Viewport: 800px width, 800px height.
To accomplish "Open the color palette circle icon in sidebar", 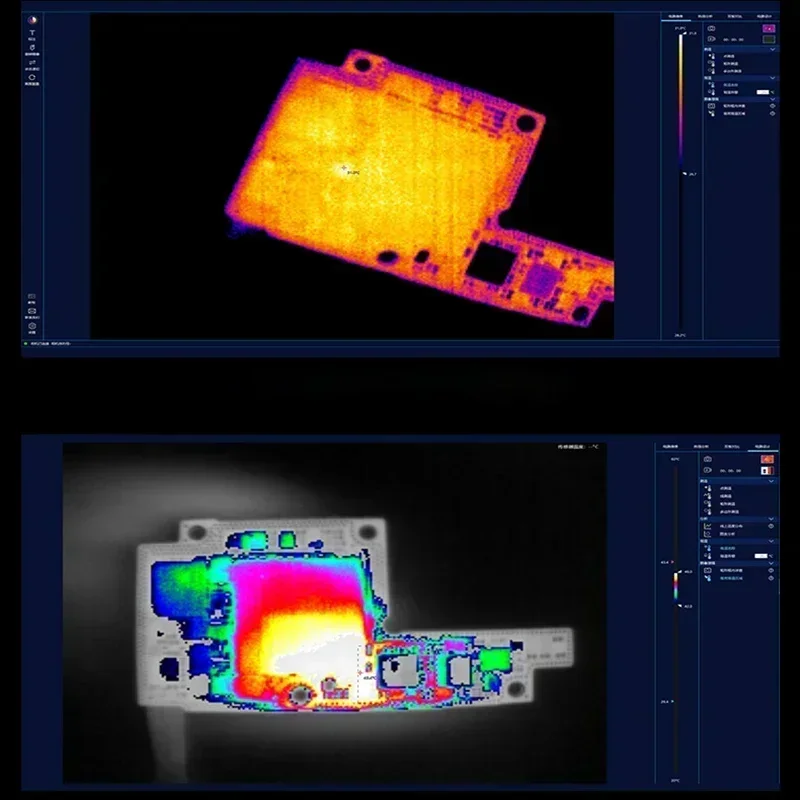I will [x=32, y=20].
